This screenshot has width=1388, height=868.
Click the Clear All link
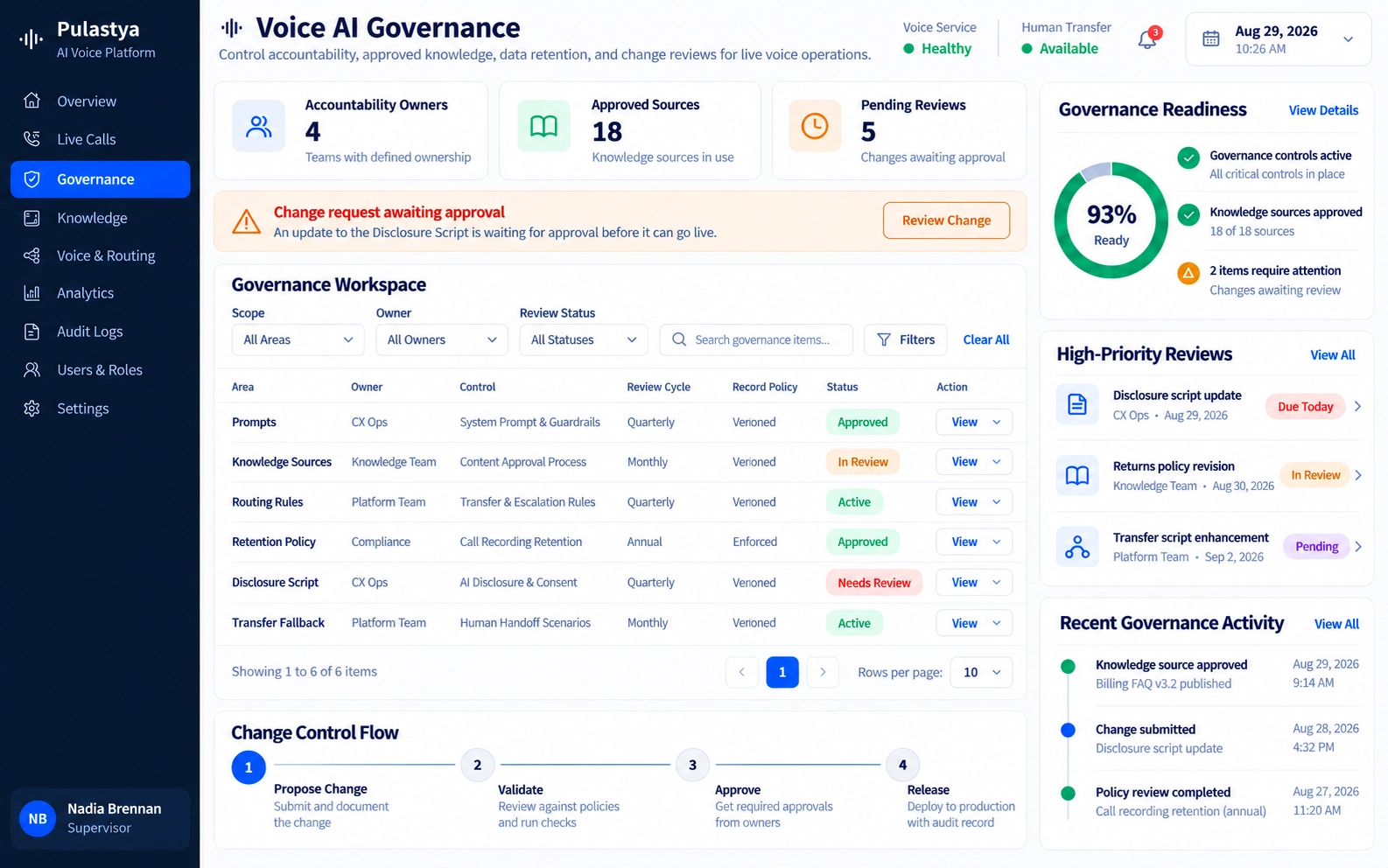point(986,339)
